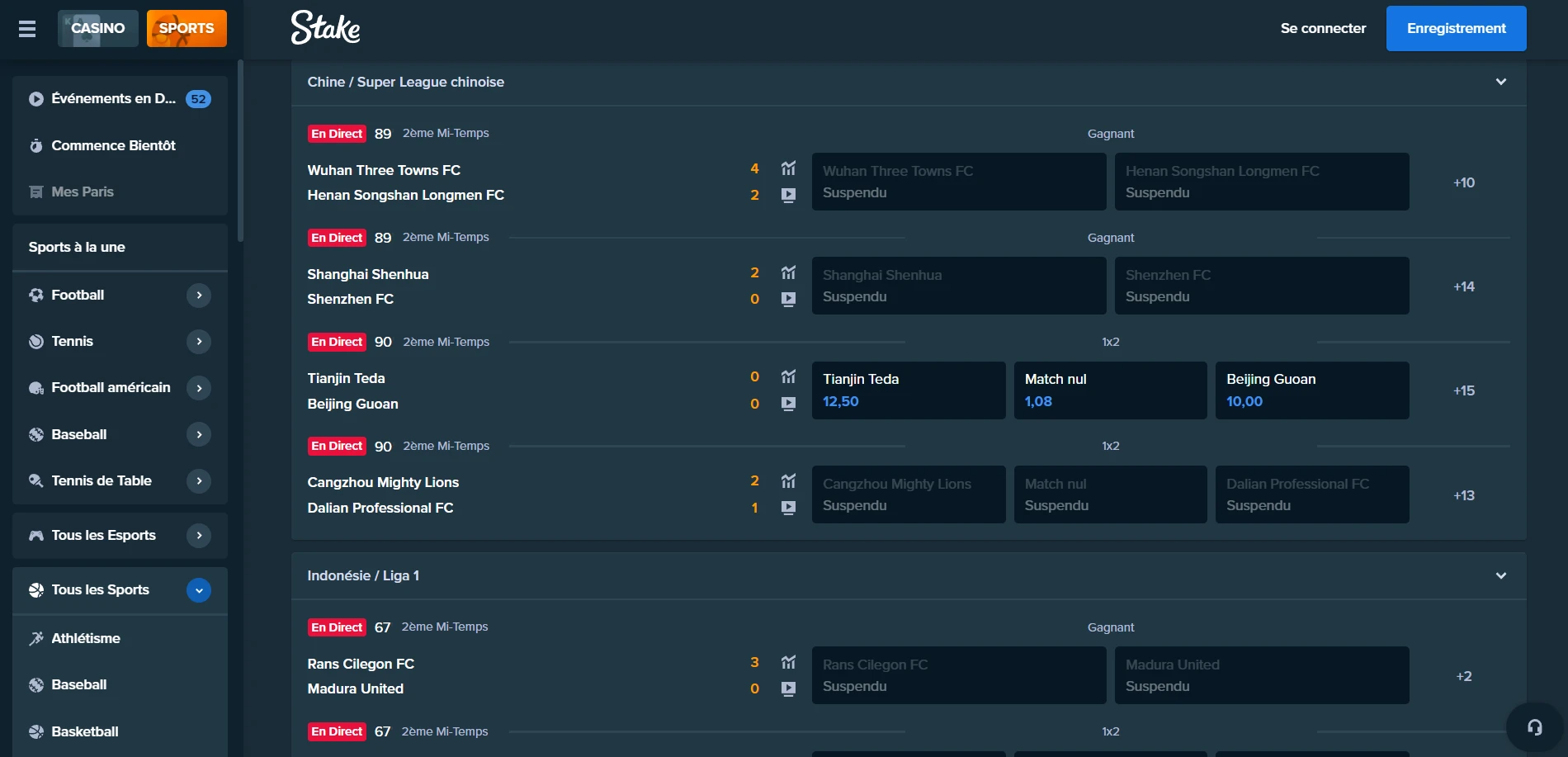Image resolution: width=1568 pixels, height=757 pixels.
Task: Show +2 more markets for Rans Cilegon
Action: click(x=1463, y=676)
